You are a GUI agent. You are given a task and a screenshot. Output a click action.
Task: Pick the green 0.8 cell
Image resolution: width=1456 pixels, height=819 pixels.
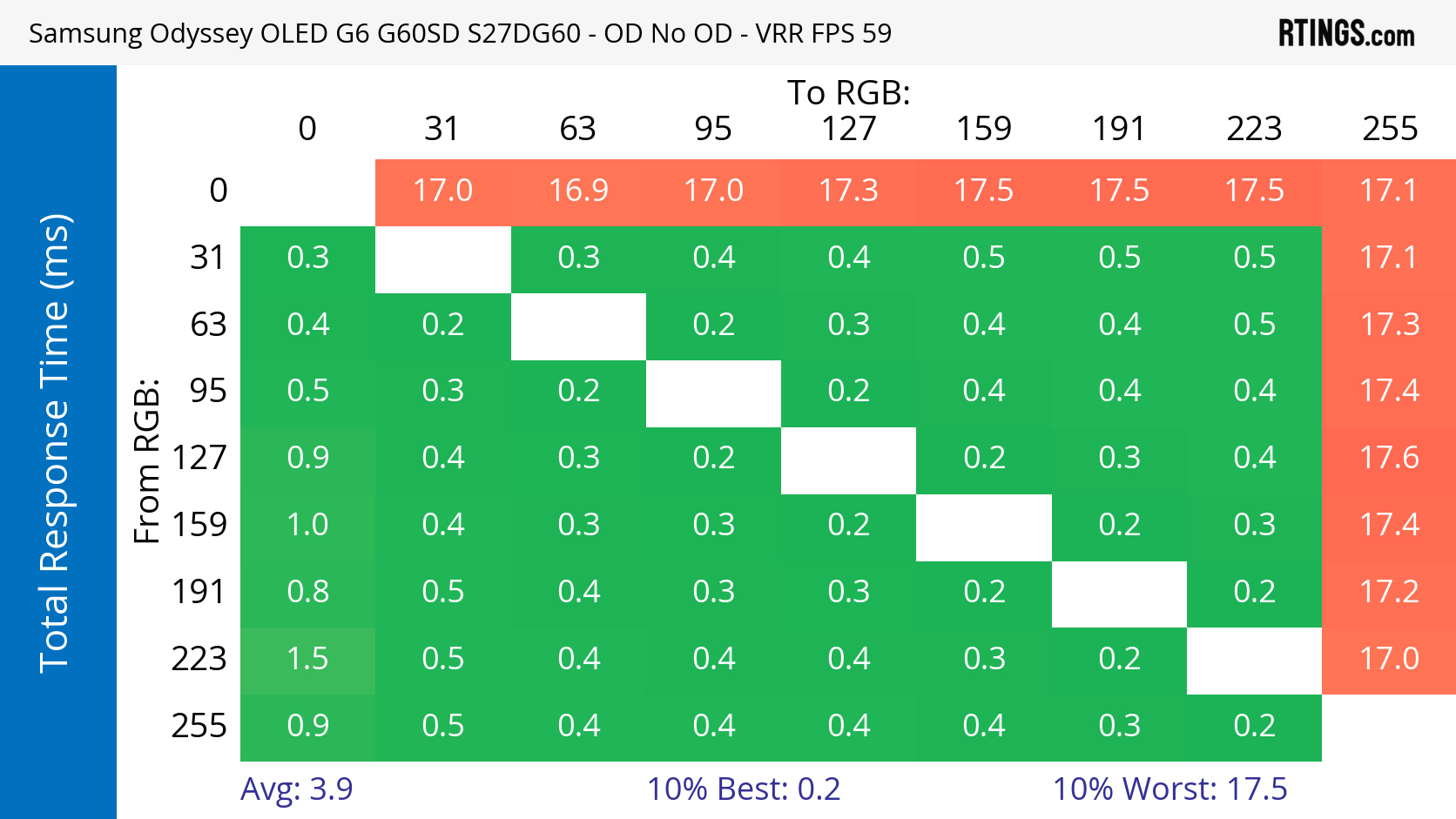[x=307, y=592]
